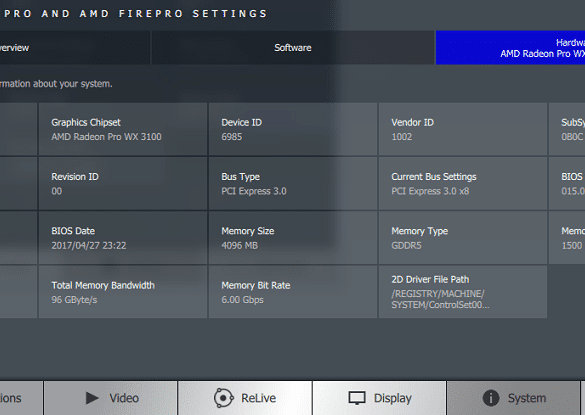Open the Display section
The height and width of the screenshot is (415, 585).
pos(379,398)
